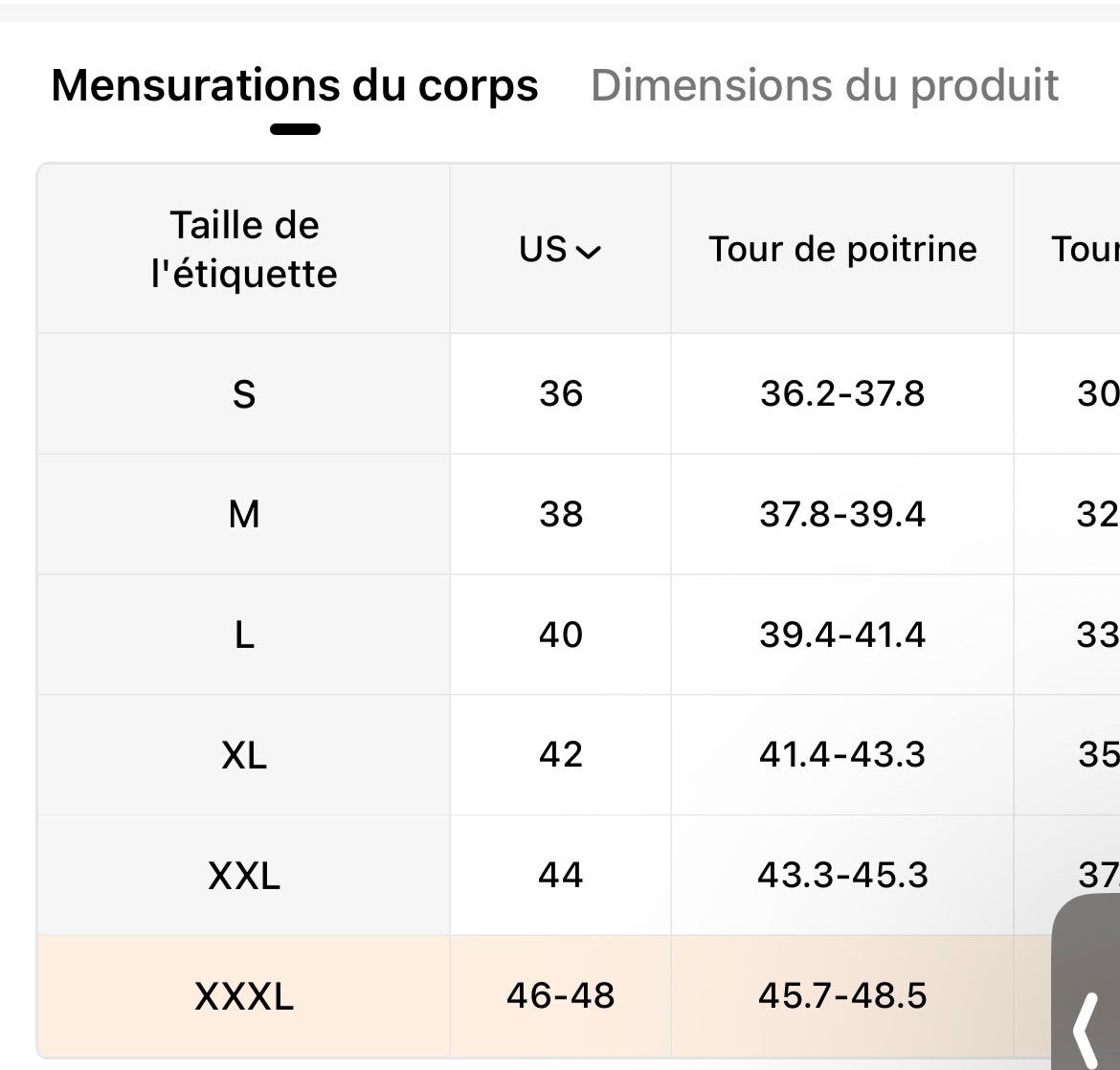The width and height of the screenshot is (1120, 1070).
Task: Click US size 36 cell
Action: click(x=561, y=394)
